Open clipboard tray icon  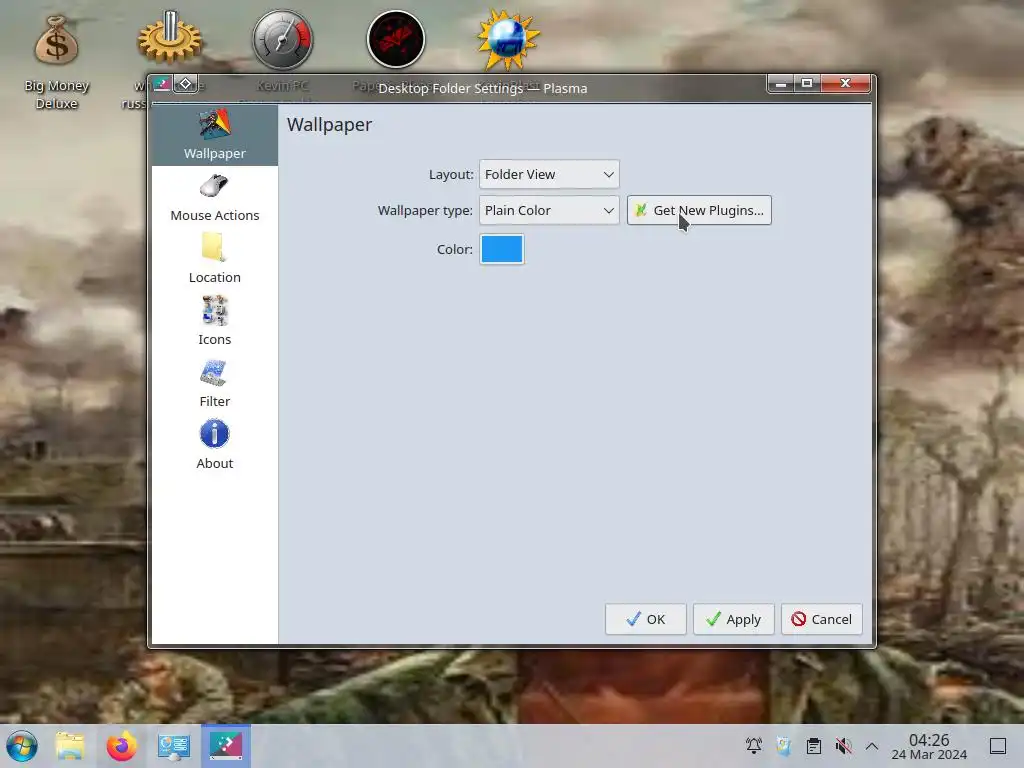point(814,746)
